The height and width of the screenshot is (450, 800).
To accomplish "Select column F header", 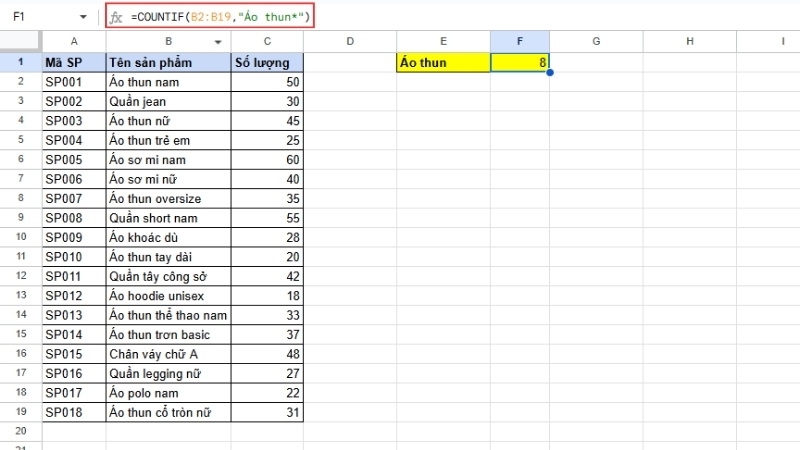I will tap(519, 42).
